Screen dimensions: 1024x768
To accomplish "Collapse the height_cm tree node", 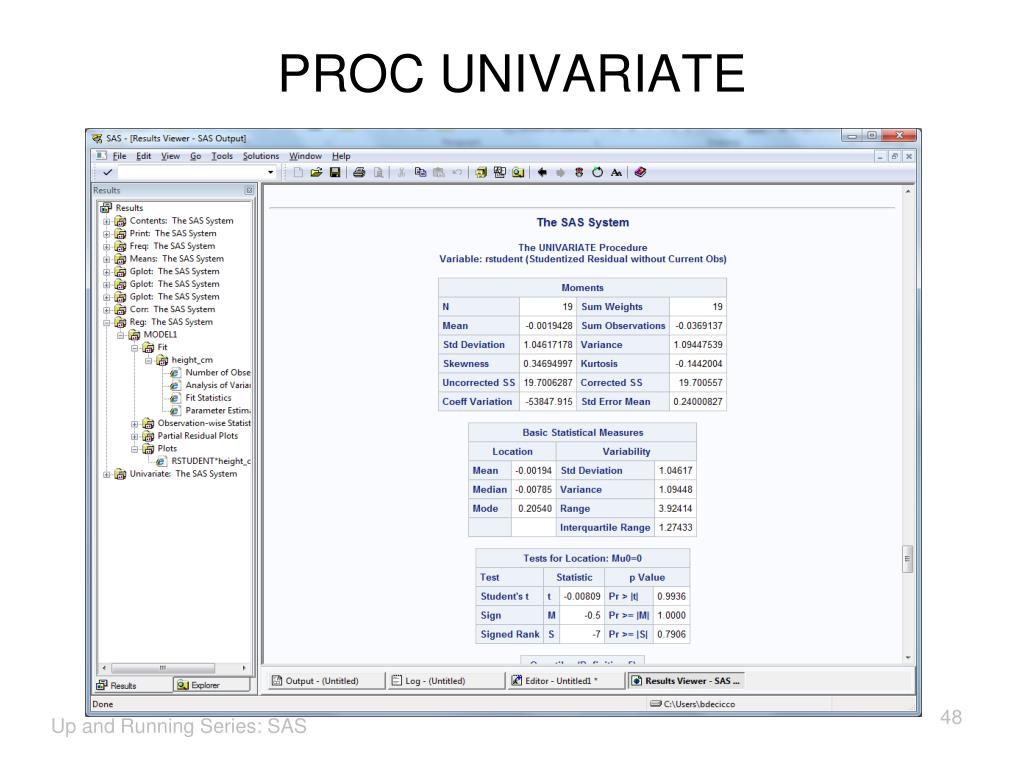I will (x=148, y=360).
